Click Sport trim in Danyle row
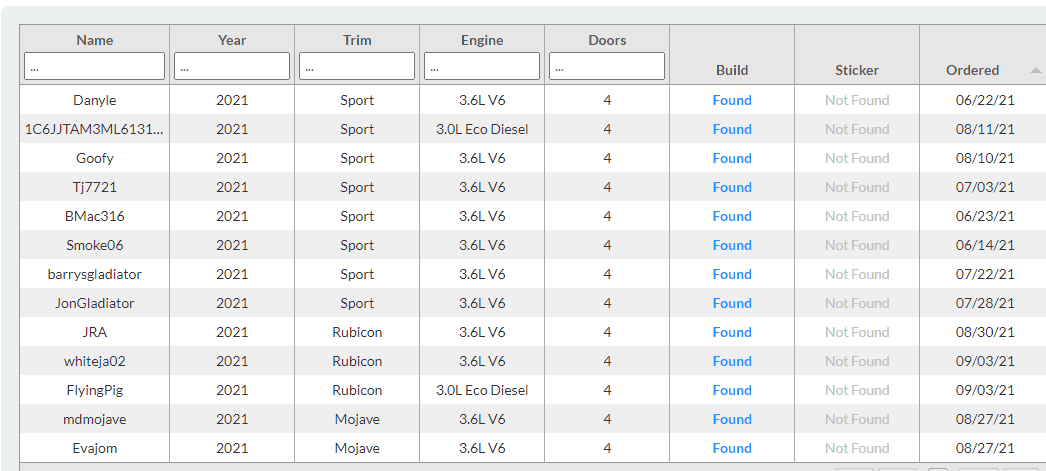1046x471 pixels. click(357, 101)
